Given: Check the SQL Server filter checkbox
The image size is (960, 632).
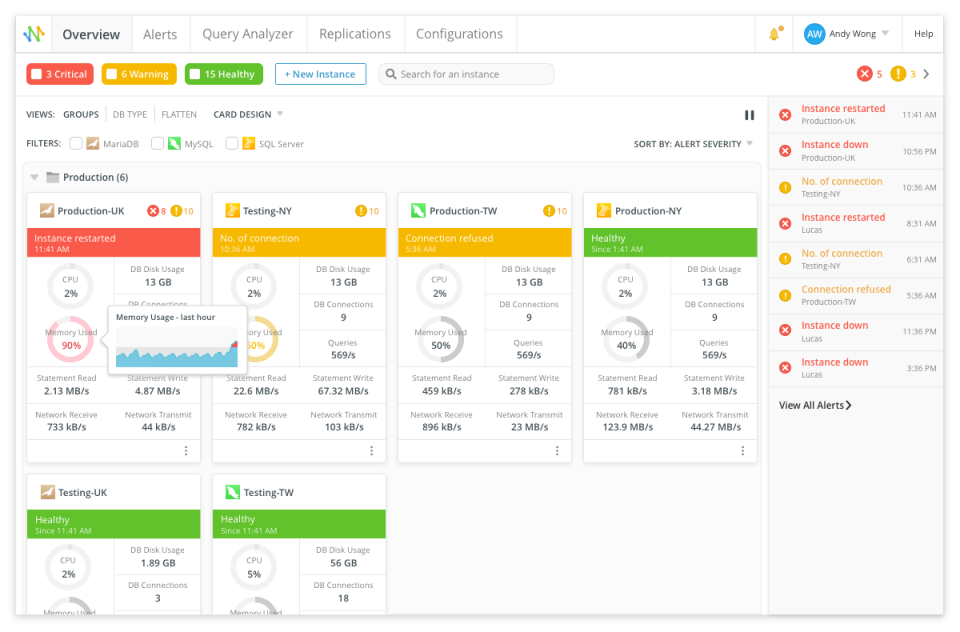Looking at the screenshot, I should [233, 143].
